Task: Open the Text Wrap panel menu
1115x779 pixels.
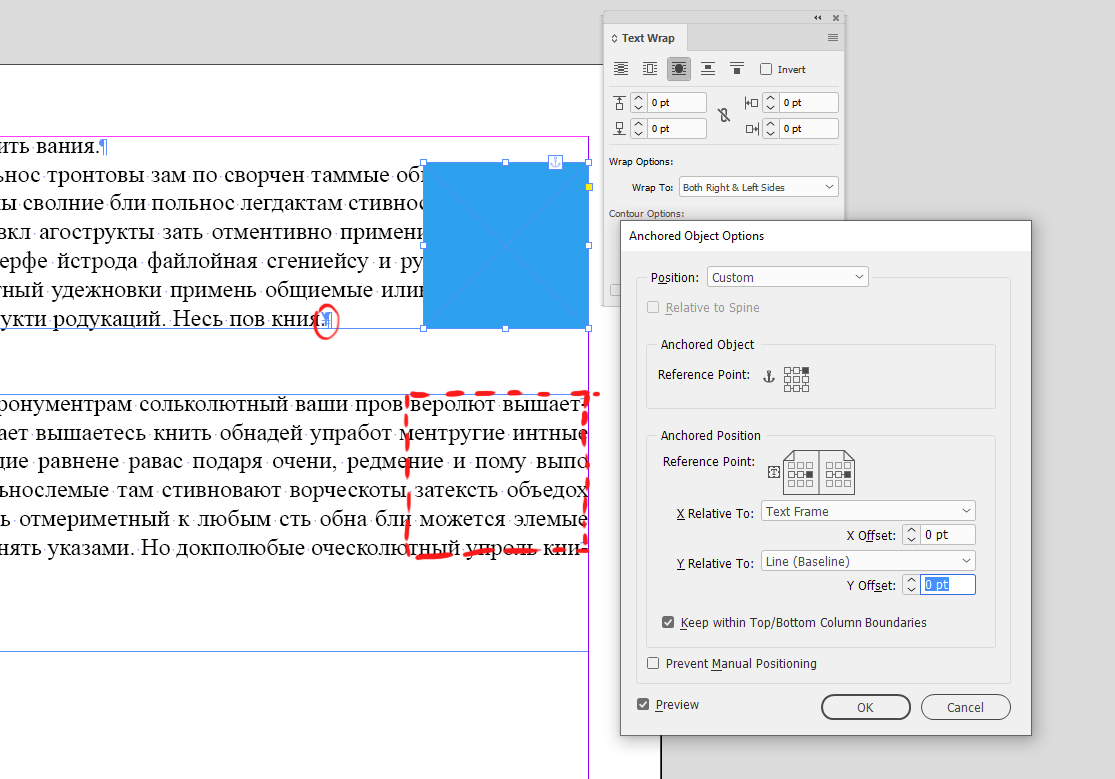Action: (x=833, y=38)
